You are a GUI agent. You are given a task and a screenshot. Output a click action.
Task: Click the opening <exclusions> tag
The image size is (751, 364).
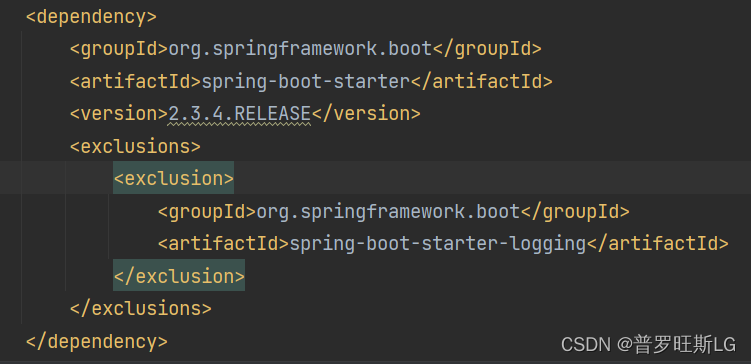click(x=136, y=146)
